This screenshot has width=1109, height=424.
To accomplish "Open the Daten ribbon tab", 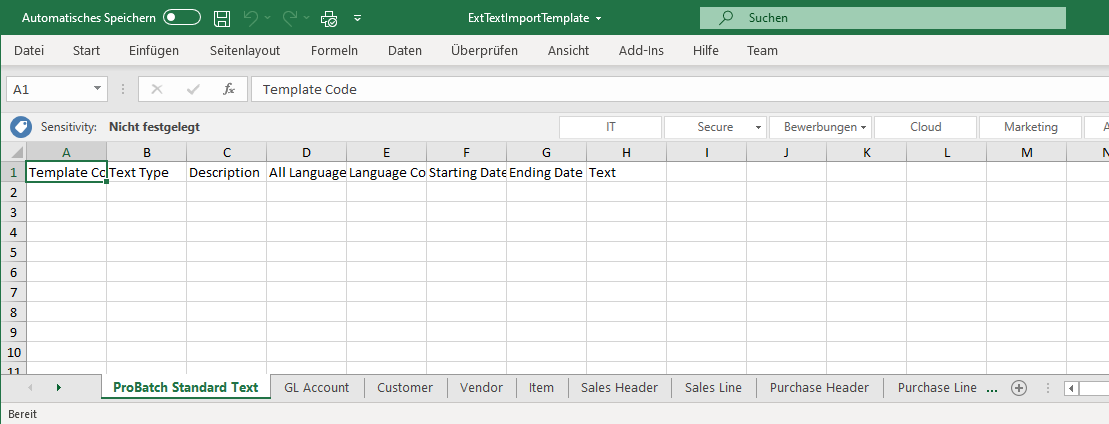I will 405,50.
